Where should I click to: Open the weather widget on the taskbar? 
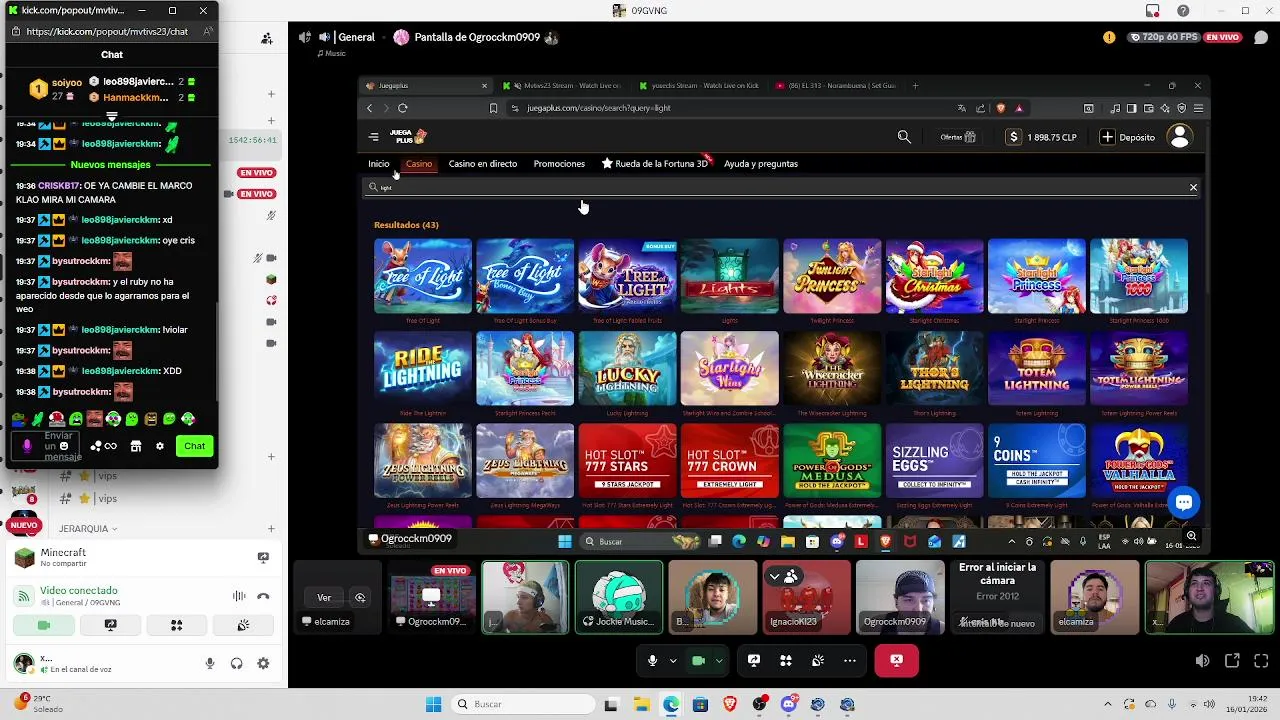coord(40,703)
